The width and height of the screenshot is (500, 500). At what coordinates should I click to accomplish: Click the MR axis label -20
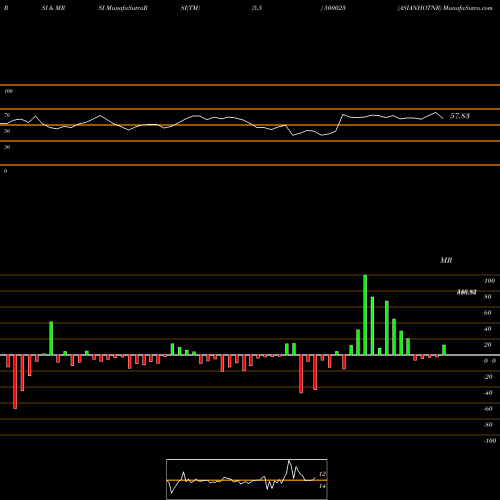click(x=488, y=377)
